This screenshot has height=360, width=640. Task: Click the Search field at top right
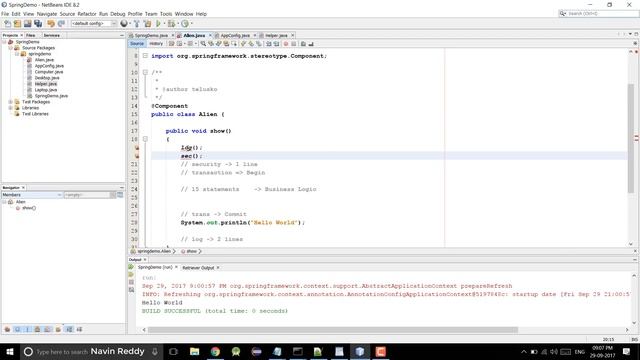(x=598, y=13)
